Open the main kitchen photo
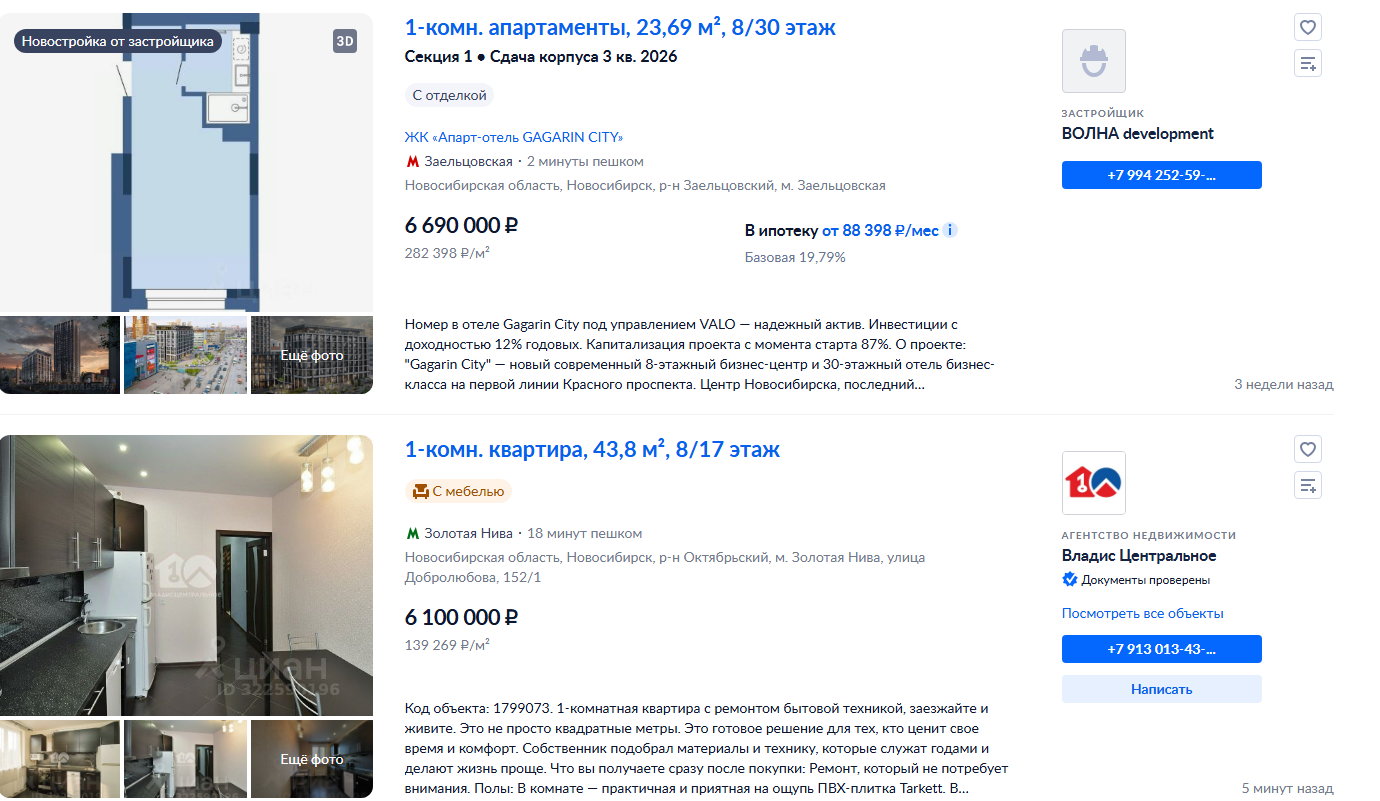This screenshot has height=801, width=1380. coord(186,575)
